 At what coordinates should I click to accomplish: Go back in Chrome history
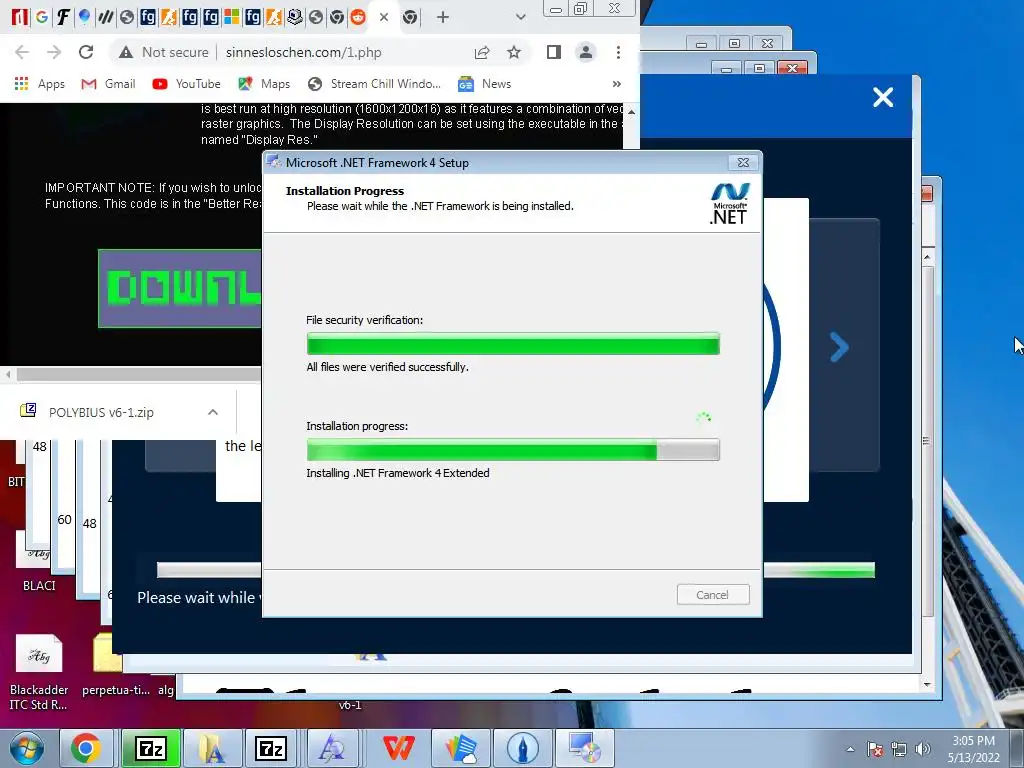(22, 52)
